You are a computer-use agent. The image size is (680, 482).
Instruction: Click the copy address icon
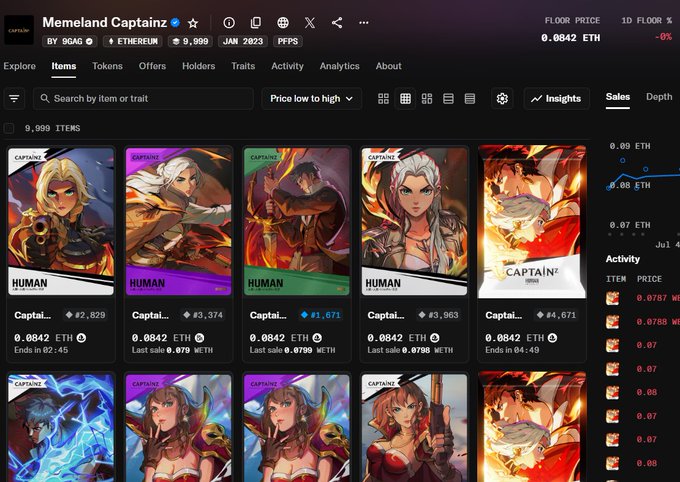256,23
